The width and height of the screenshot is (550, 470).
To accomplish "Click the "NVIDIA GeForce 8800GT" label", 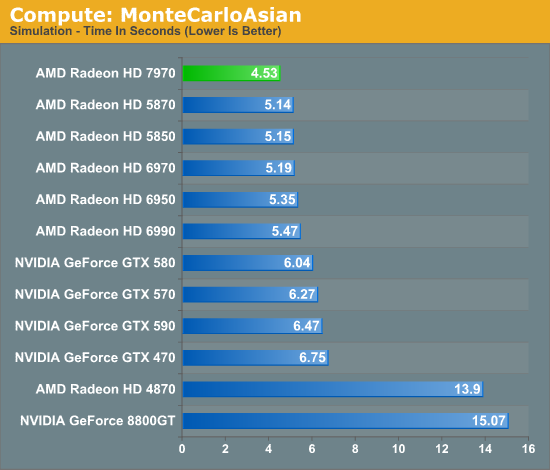I will coord(98,421).
